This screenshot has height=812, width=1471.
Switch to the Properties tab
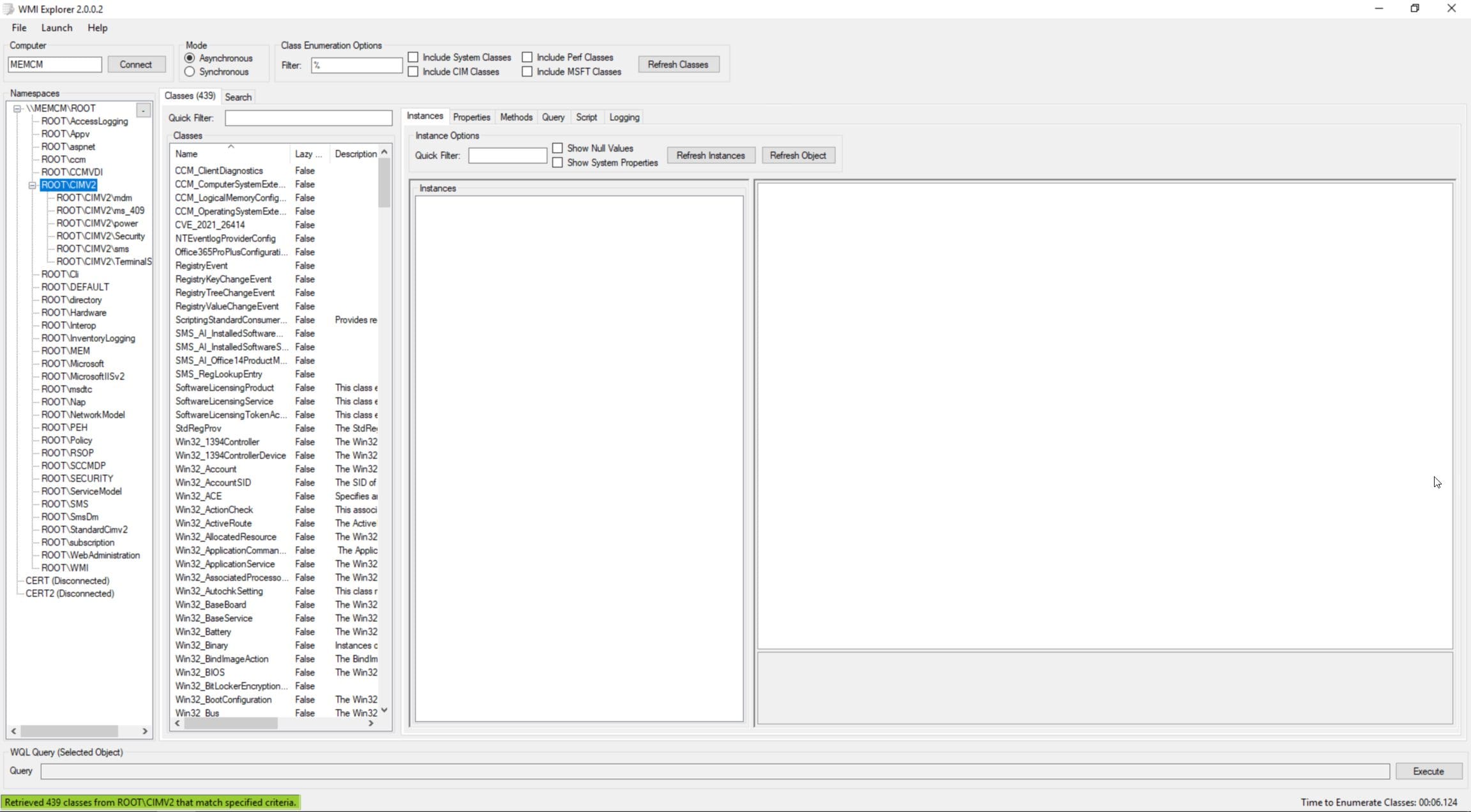coord(471,117)
